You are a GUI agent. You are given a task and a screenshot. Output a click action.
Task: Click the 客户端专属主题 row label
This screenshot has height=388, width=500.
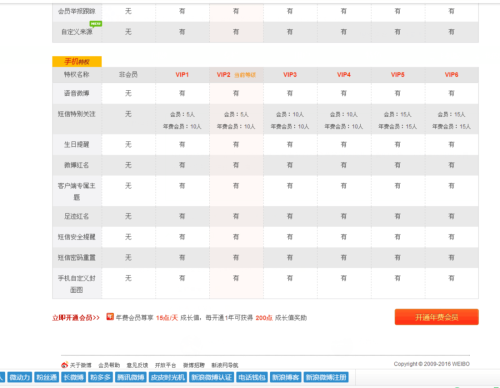click(x=77, y=191)
